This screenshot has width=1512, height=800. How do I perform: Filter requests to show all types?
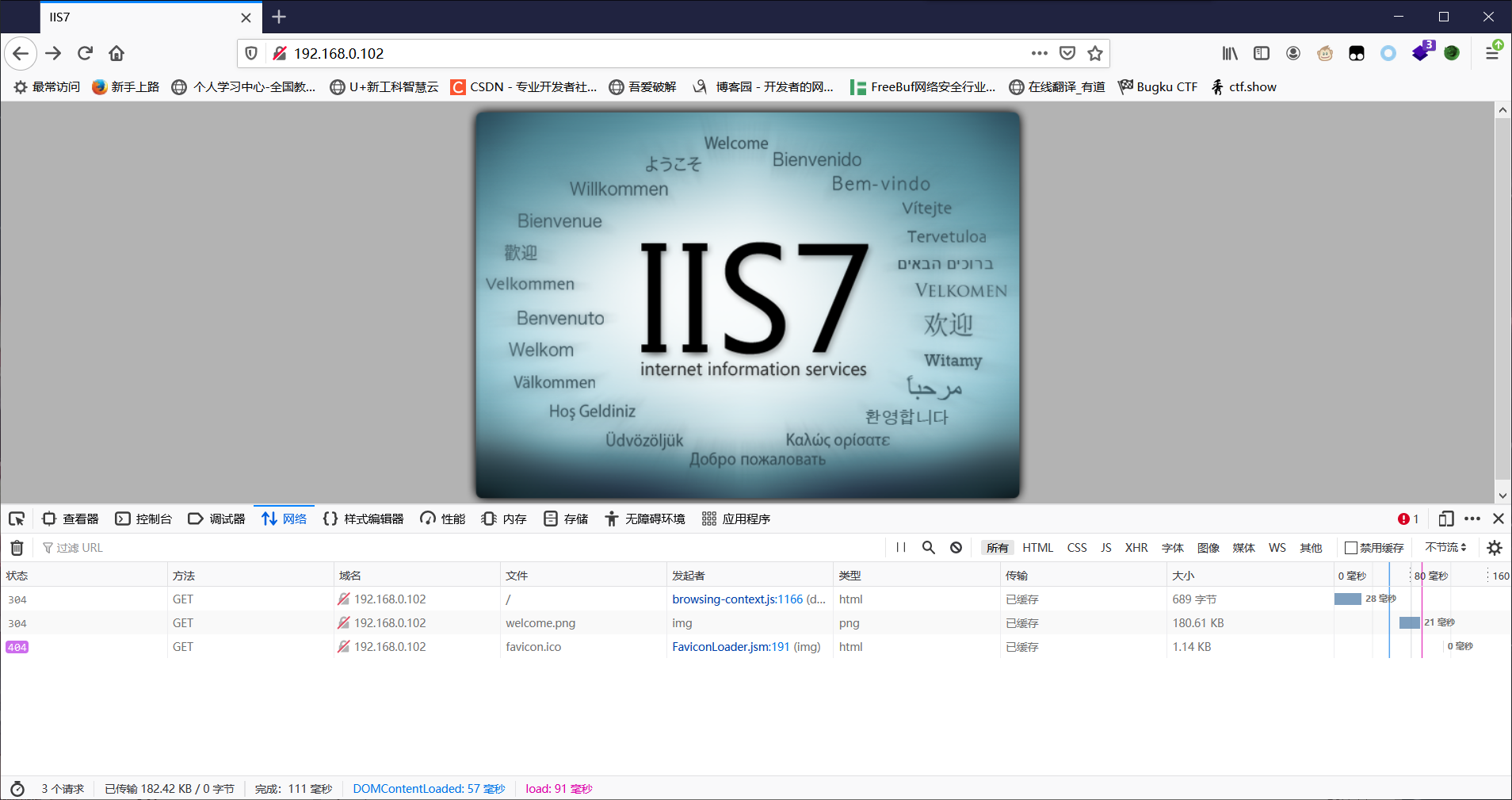(998, 548)
